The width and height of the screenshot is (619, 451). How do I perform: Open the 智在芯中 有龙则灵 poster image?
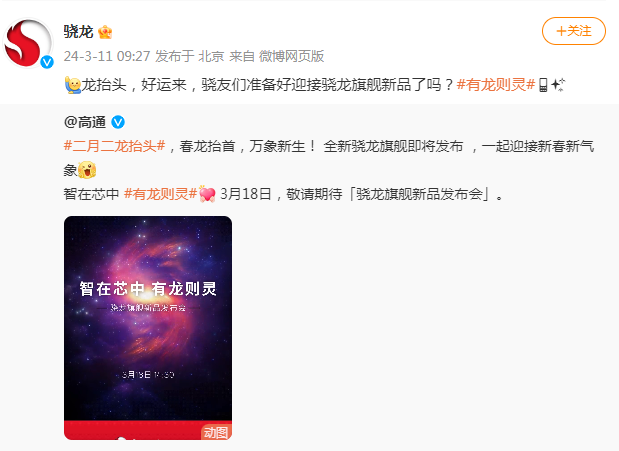pos(148,327)
